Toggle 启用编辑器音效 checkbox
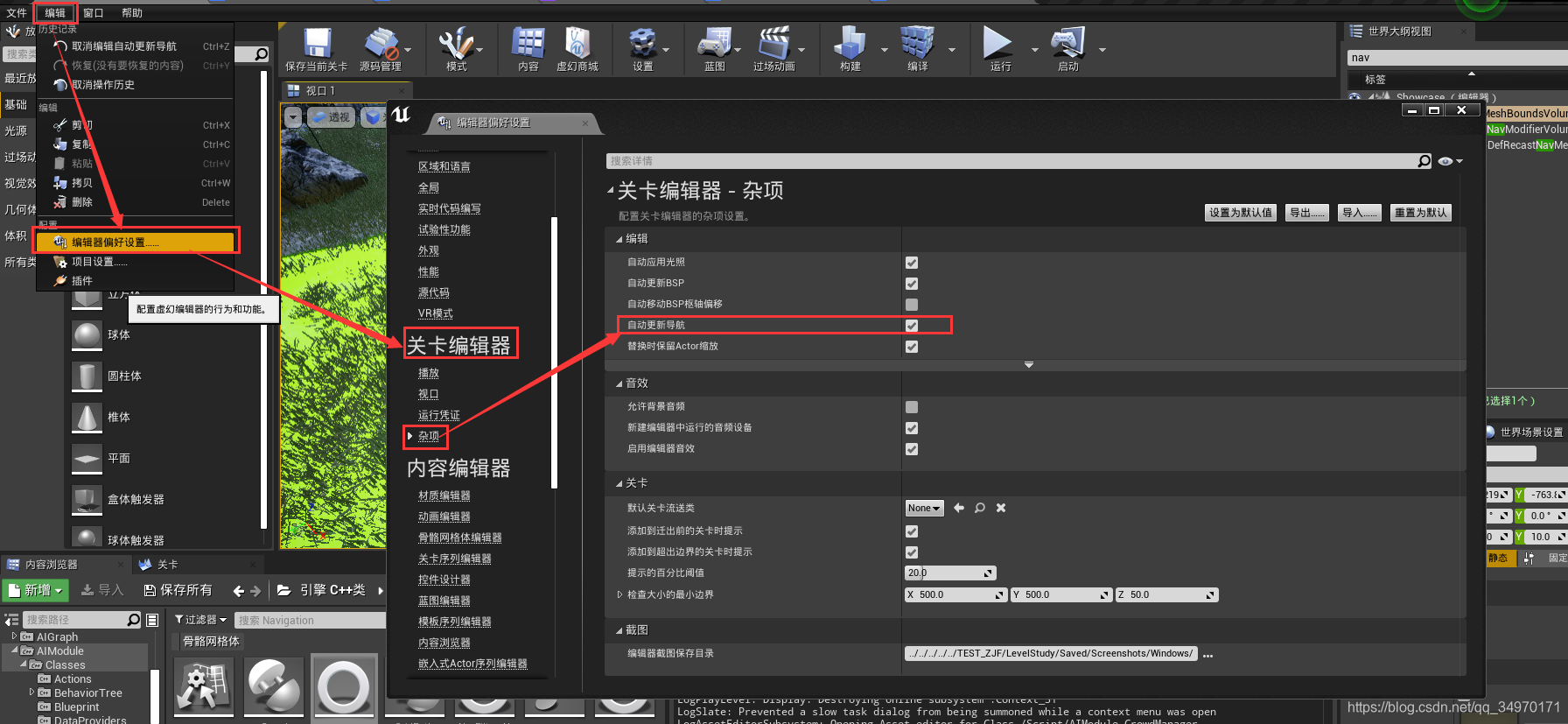The image size is (1568, 724). (x=912, y=449)
